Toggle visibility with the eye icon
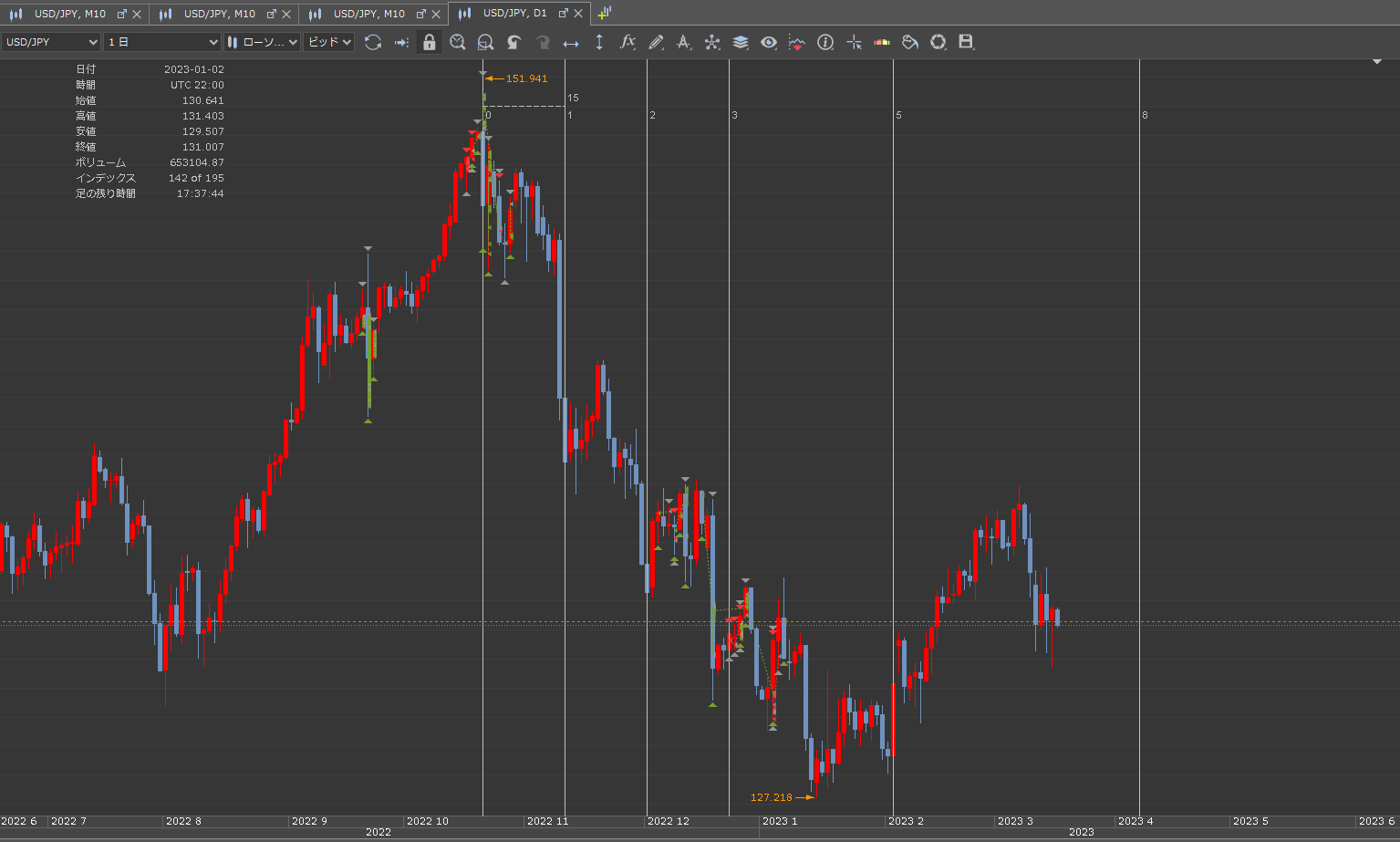 pos(769,42)
